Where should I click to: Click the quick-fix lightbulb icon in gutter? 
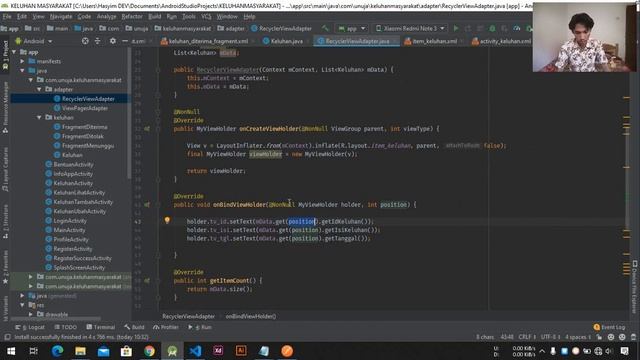[167, 221]
